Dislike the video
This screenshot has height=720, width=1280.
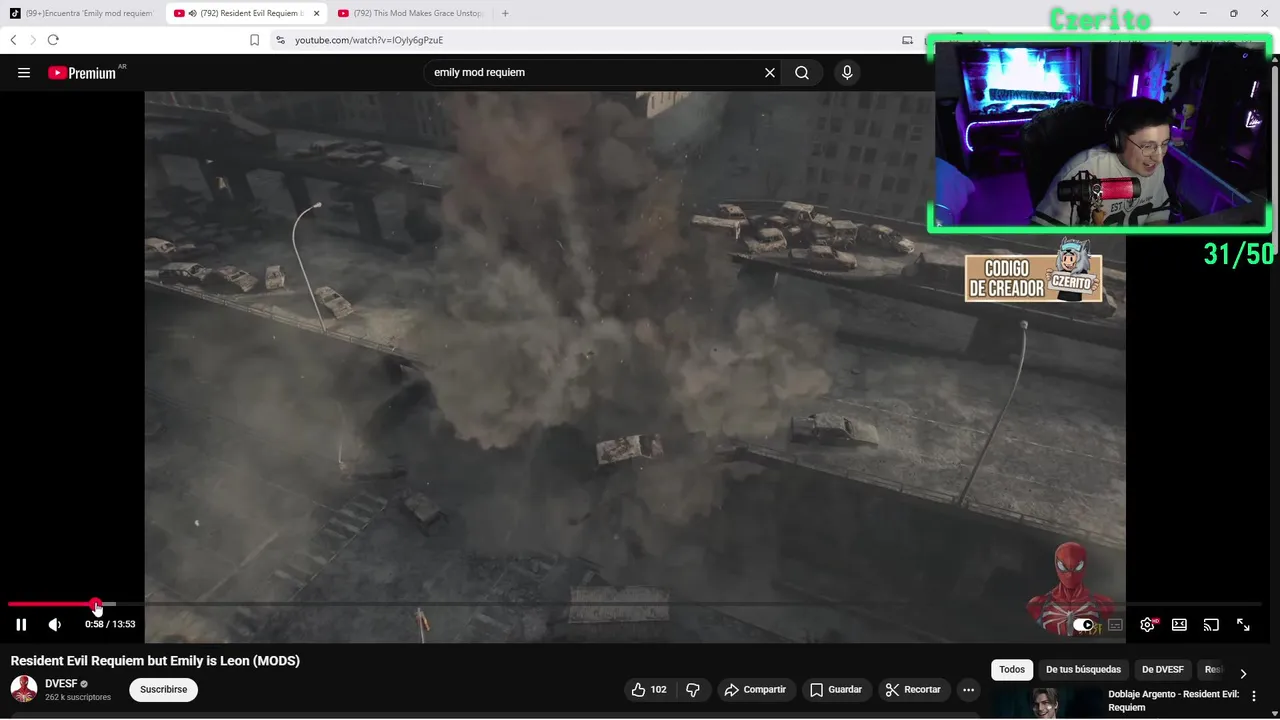coord(693,690)
